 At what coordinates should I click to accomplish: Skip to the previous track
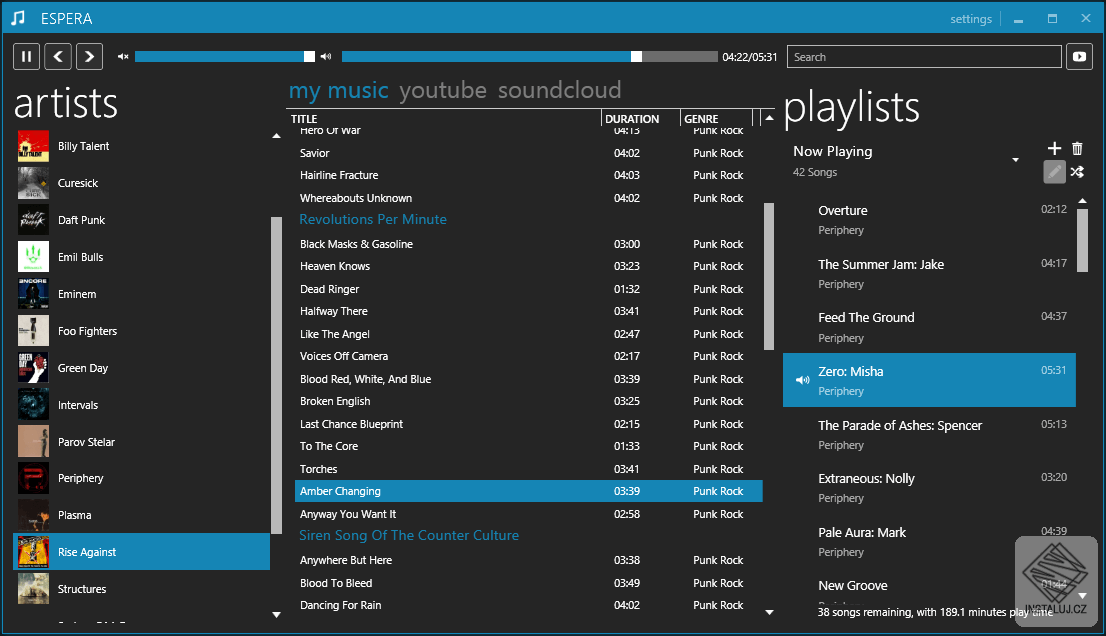pyautogui.click(x=58, y=57)
